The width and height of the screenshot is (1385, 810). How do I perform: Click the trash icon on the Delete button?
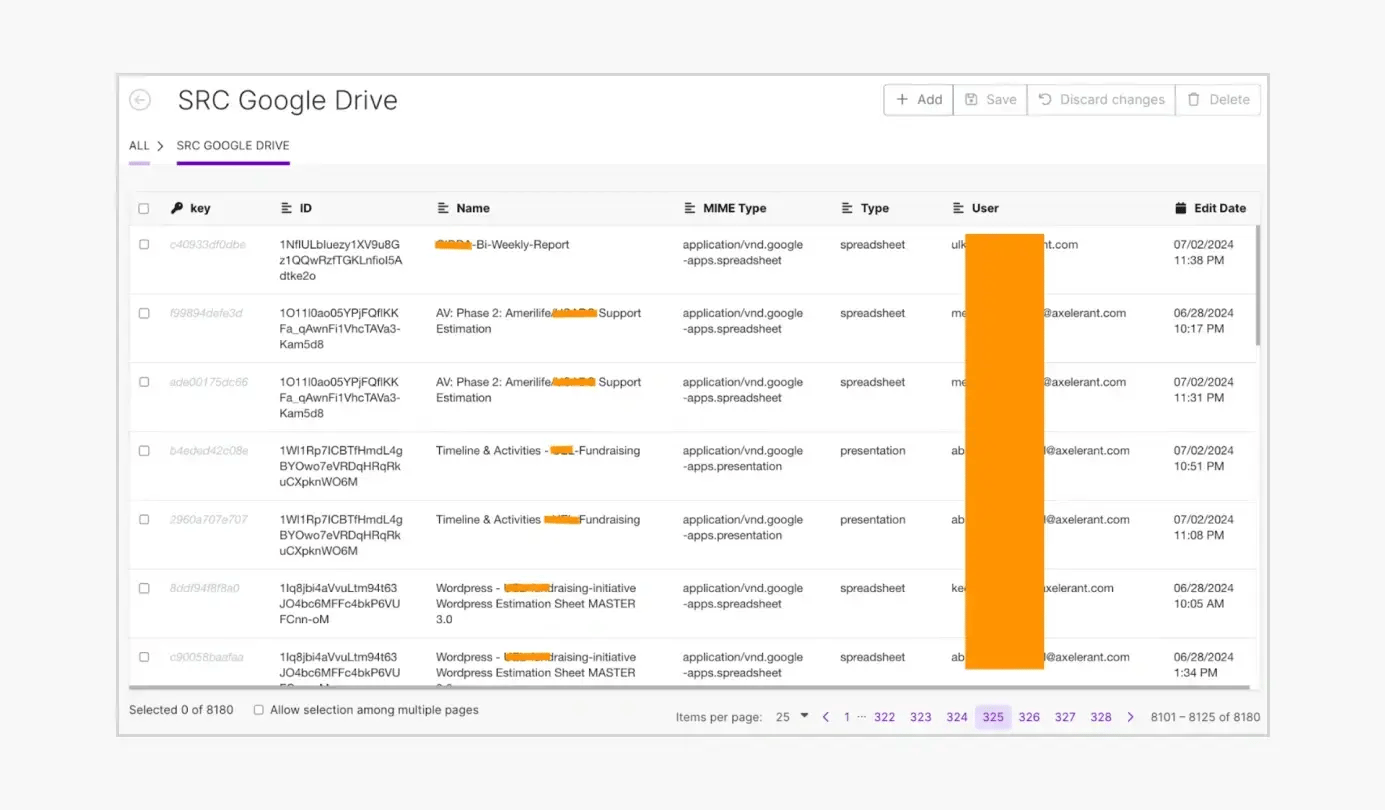tap(1194, 99)
